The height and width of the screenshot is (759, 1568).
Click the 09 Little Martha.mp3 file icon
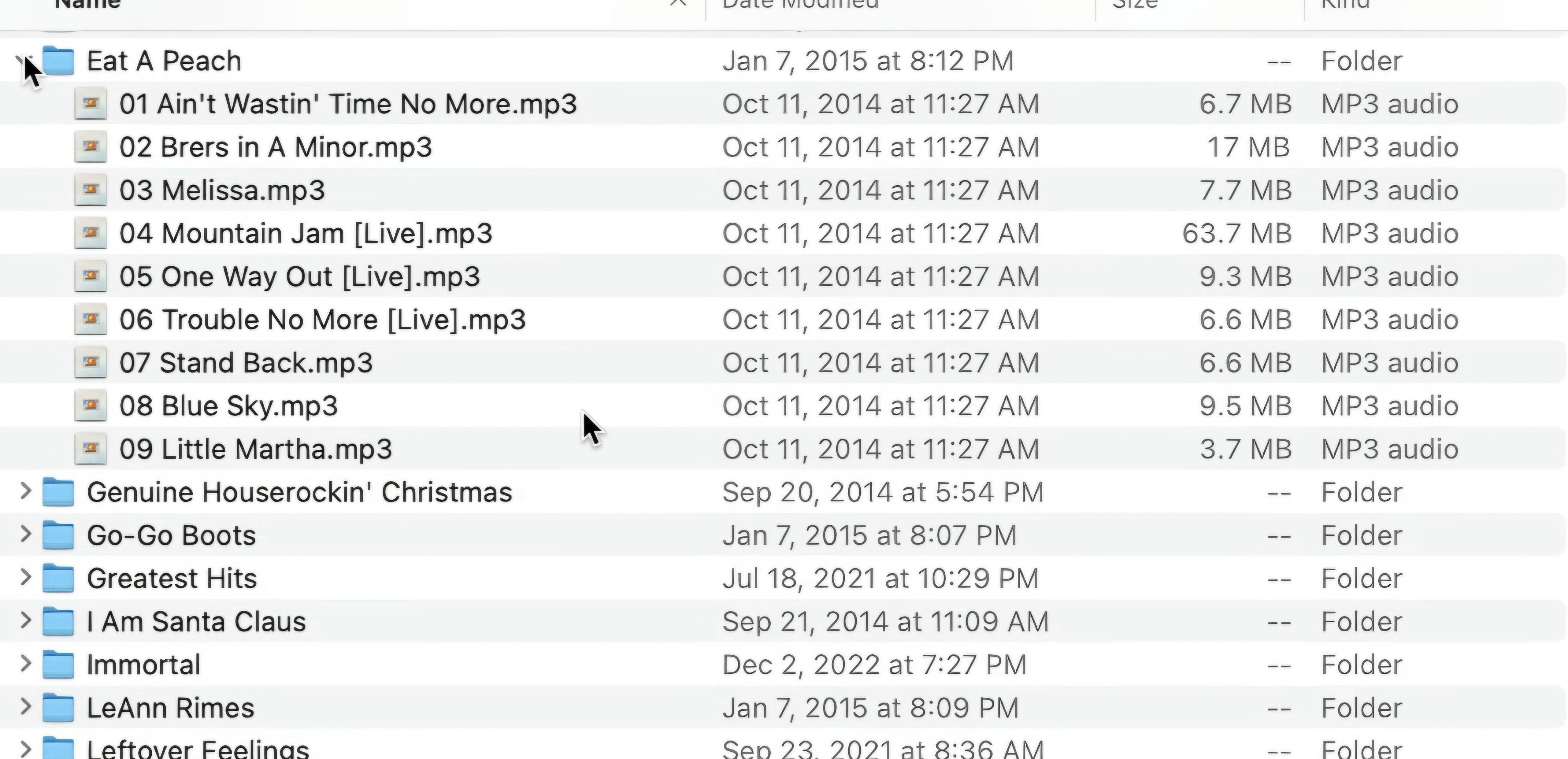point(91,449)
